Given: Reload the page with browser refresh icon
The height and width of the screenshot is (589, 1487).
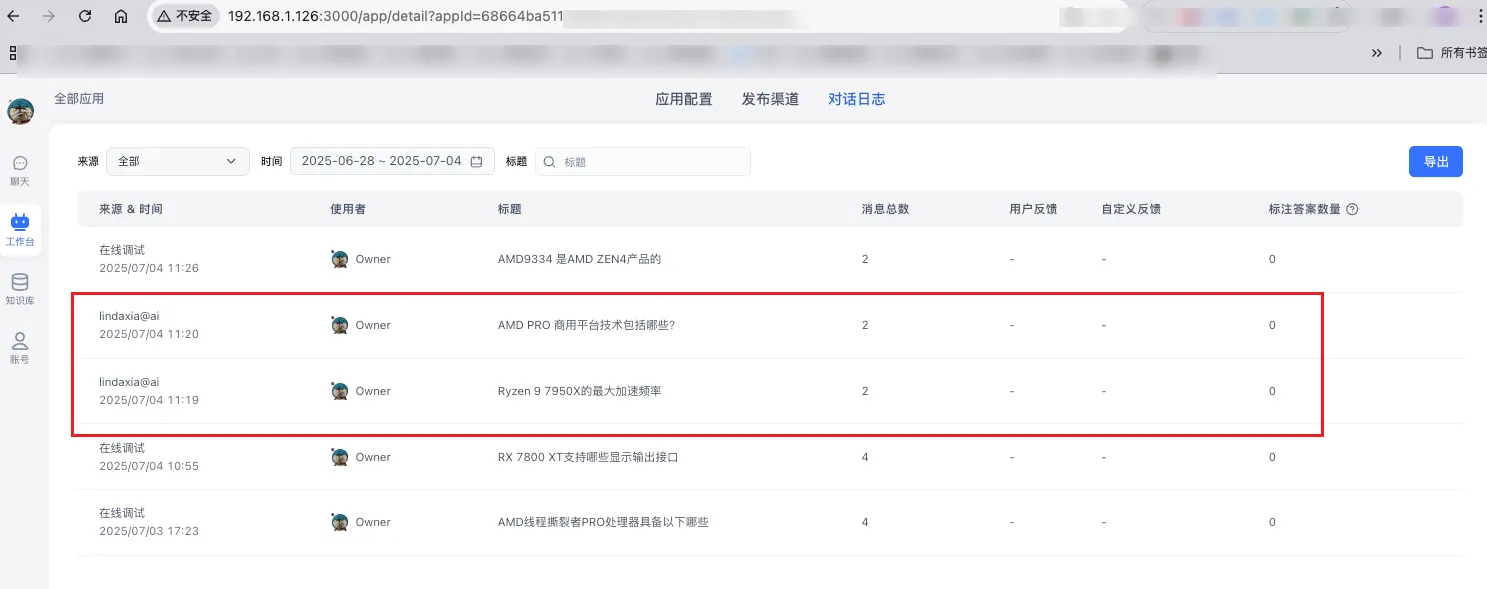Looking at the screenshot, I should coord(85,17).
